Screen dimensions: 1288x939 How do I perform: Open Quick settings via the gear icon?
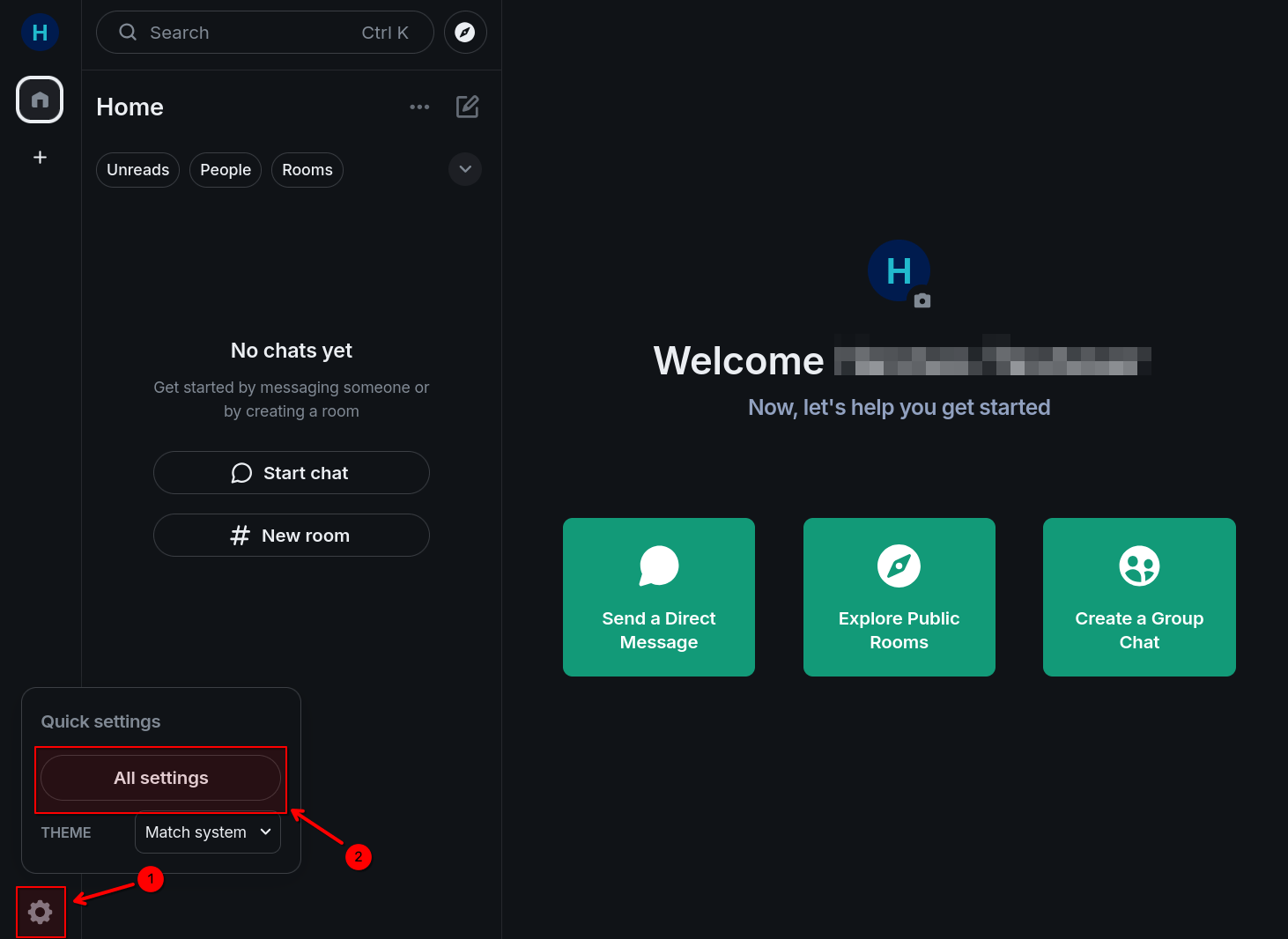click(40, 912)
